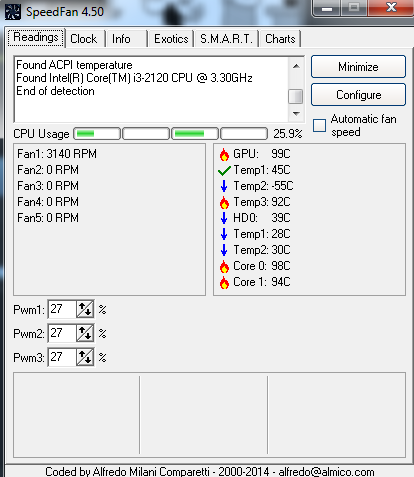Click the SpeedFan app icon in title bar

(x=13, y=12)
